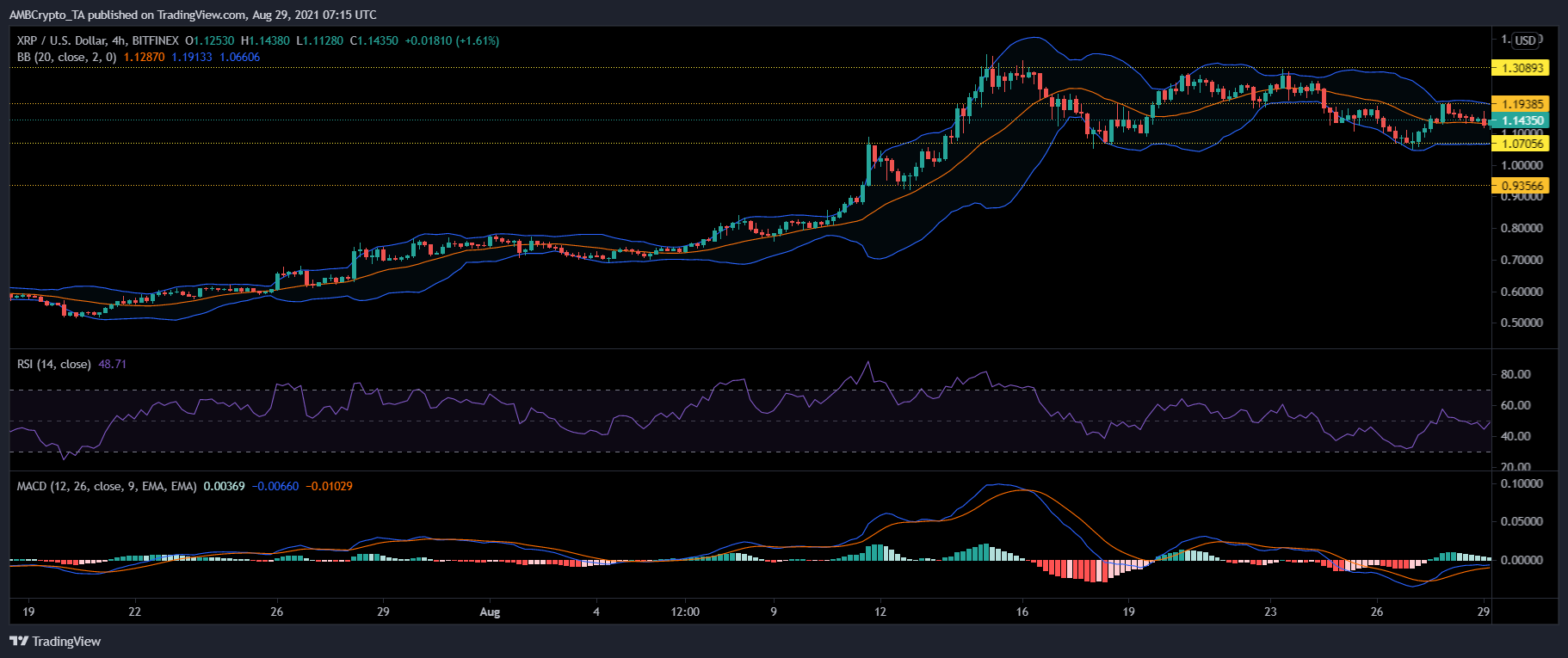The height and width of the screenshot is (658, 1568).
Task: Click the high value H1.14380
Action: click(x=265, y=40)
